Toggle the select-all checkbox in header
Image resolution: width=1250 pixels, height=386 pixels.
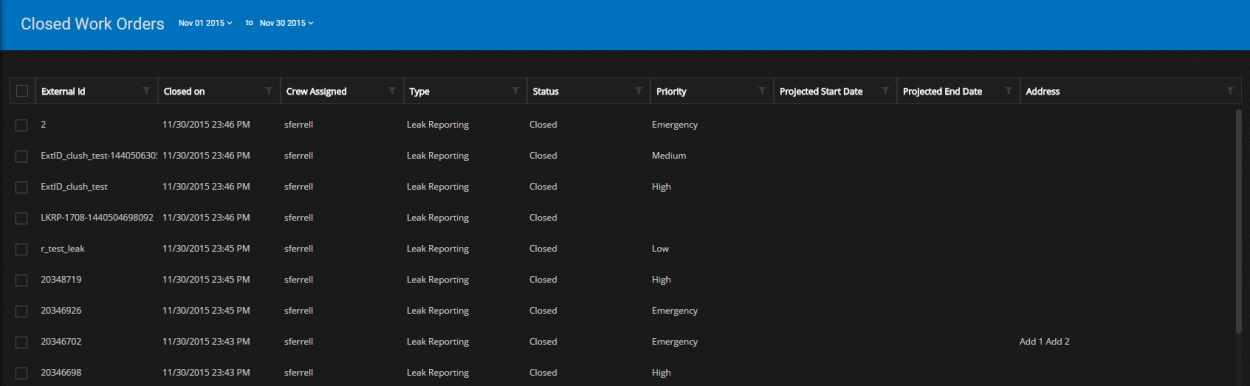point(22,91)
